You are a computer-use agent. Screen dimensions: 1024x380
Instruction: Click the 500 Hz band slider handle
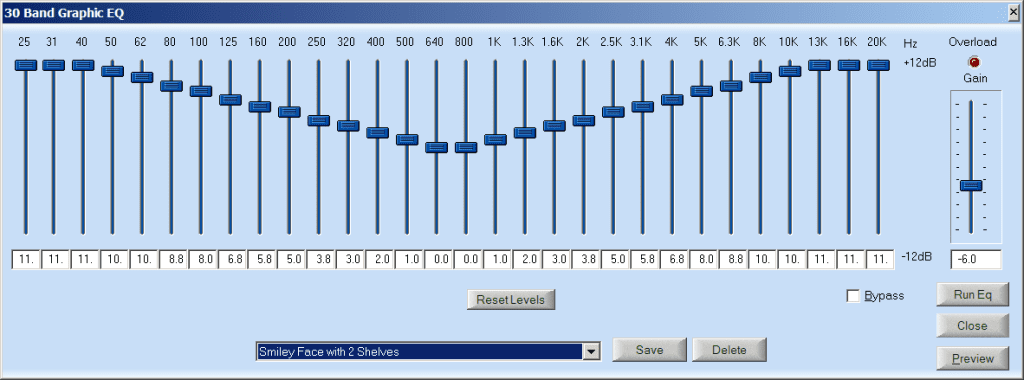pos(407,140)
